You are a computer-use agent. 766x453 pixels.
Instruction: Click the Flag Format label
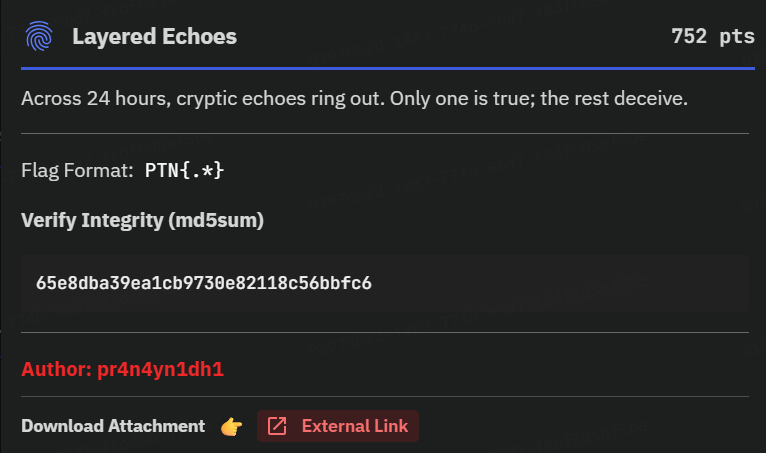click(x=77, y=171)
